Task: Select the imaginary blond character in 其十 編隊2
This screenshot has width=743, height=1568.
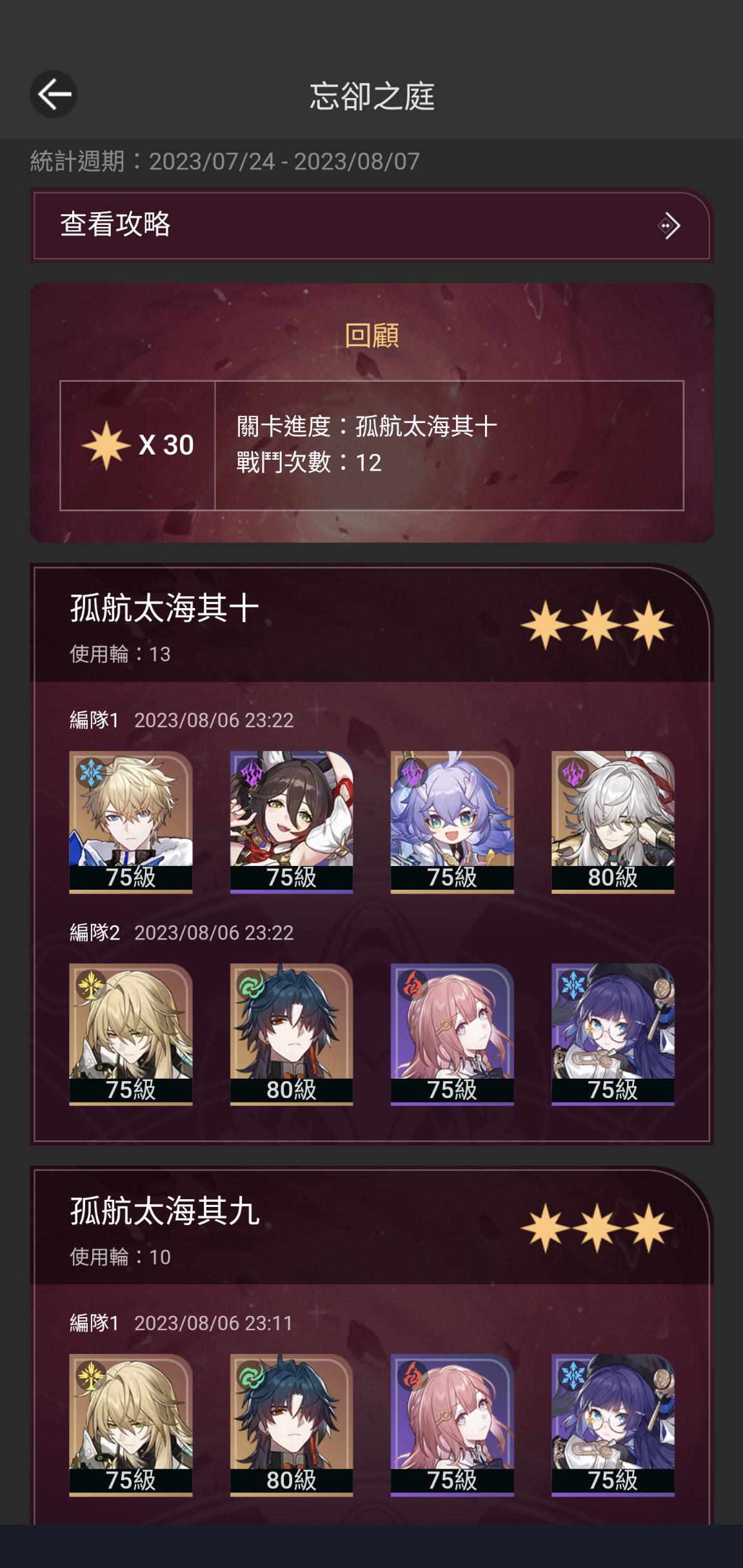Action: point(131,1034)
